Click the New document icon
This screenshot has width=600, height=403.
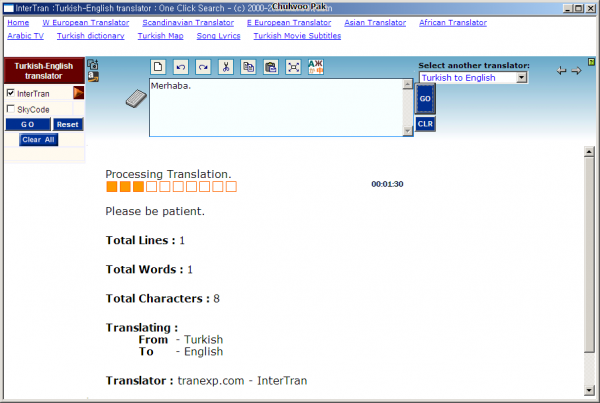[x=158, y=67]
